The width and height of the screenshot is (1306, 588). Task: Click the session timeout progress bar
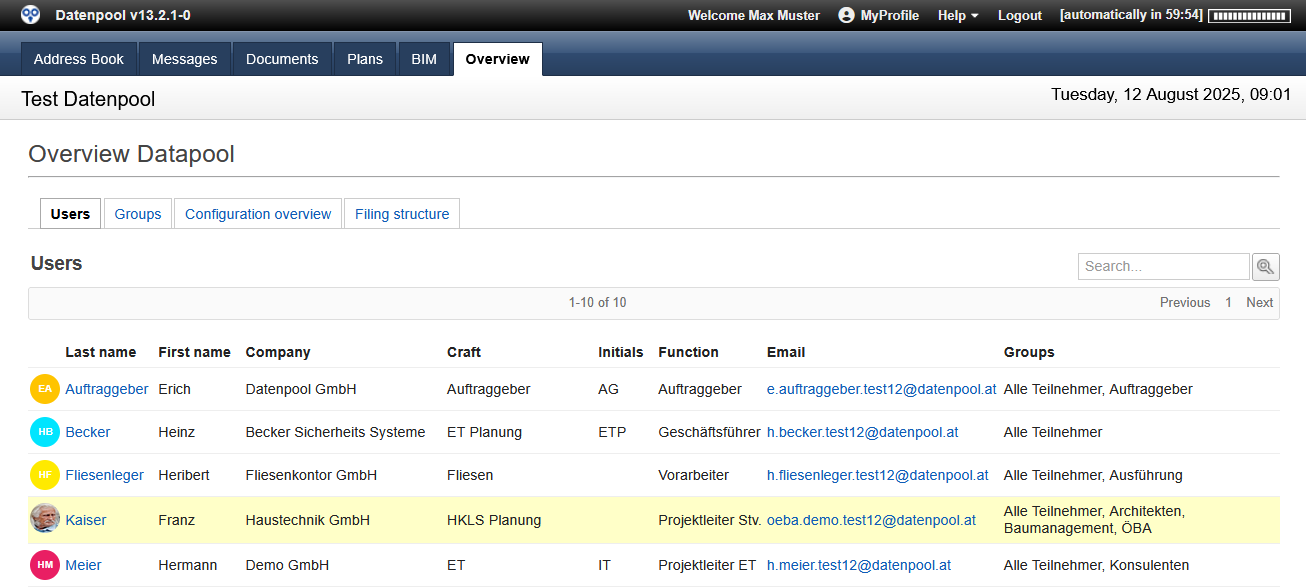pos(1248,16)
